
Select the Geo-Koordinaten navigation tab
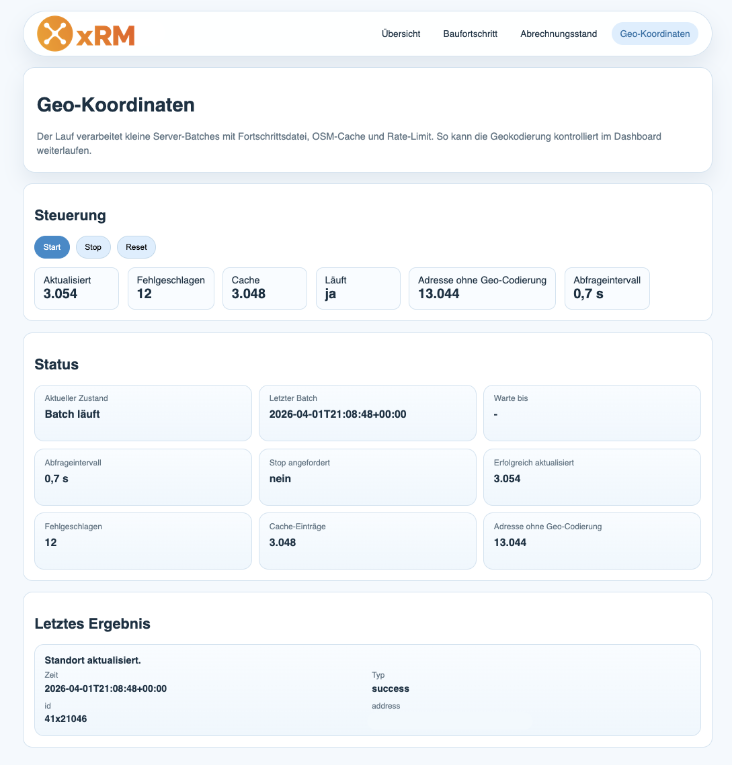point(654,34)
